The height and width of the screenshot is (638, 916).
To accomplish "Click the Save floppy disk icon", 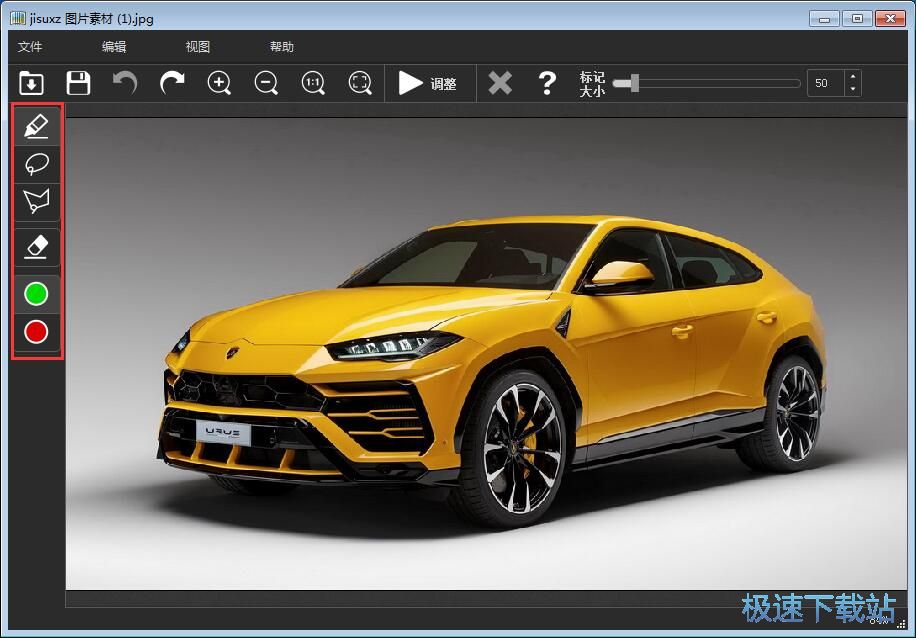I will [78, 83].
